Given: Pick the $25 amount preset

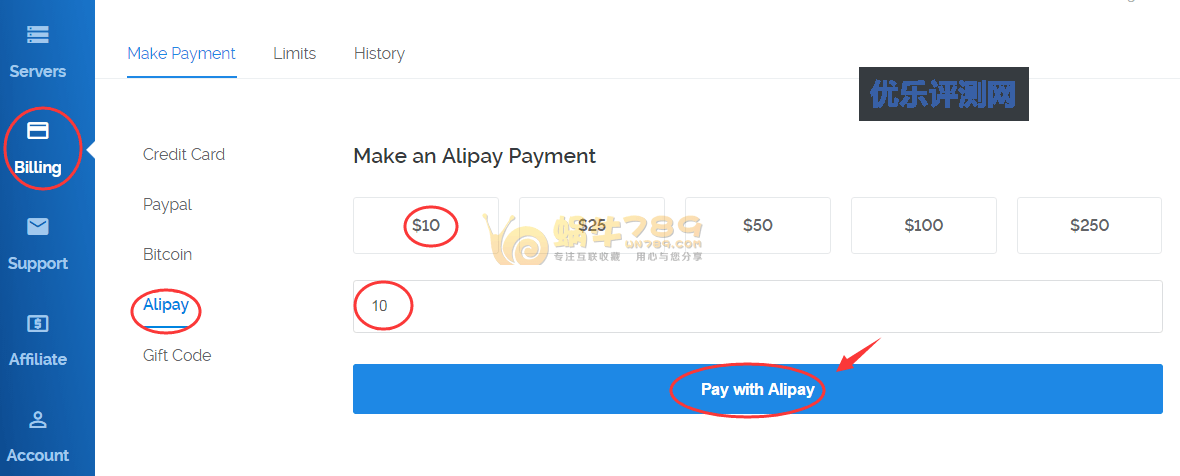Looking at the screenshot, I should coord(592,225).
